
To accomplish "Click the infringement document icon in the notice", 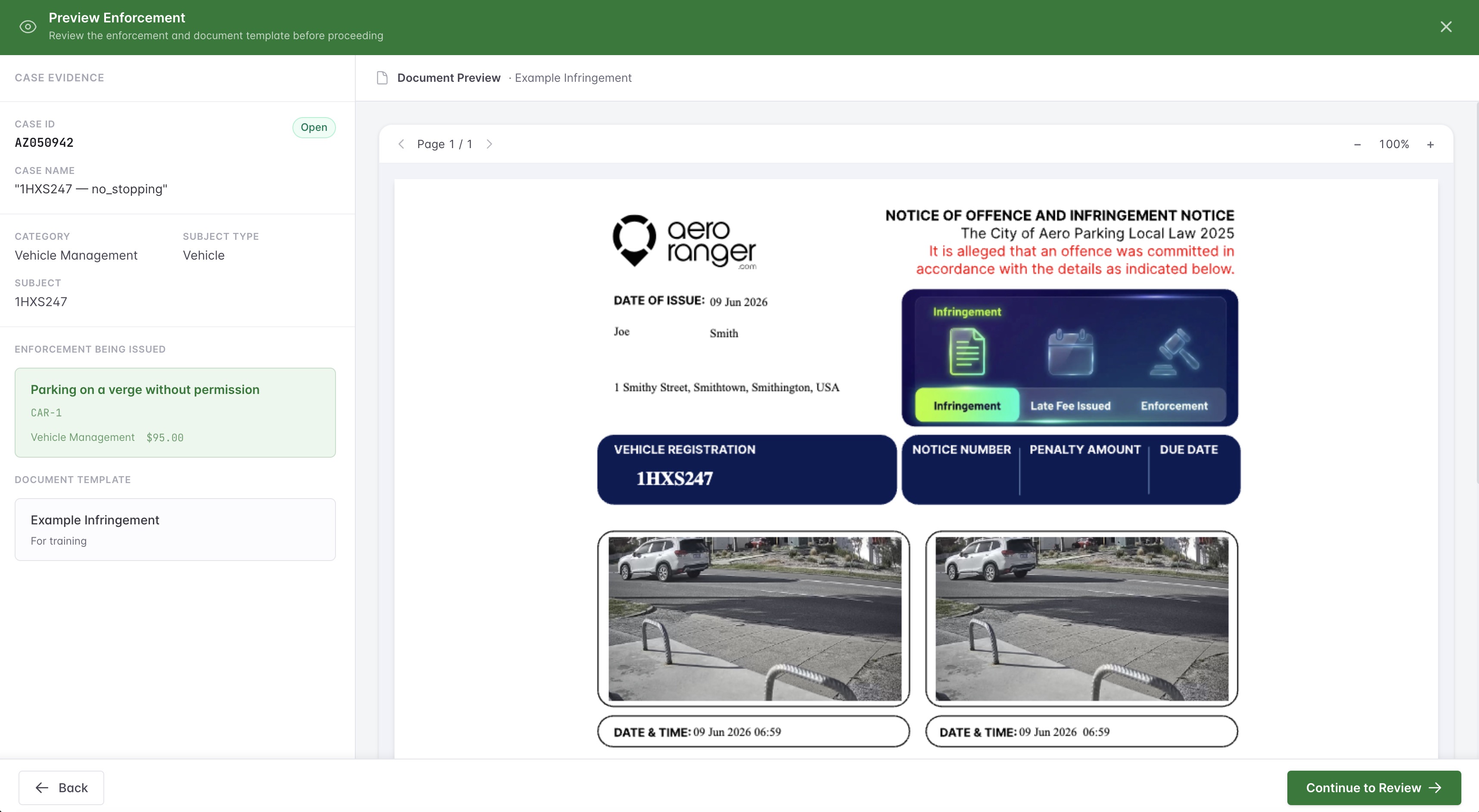I will tap(967, 351).
